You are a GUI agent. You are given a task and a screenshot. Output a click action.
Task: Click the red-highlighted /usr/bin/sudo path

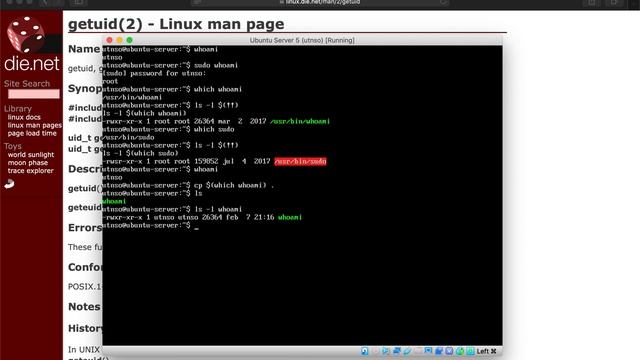click(x=300, y=161)
